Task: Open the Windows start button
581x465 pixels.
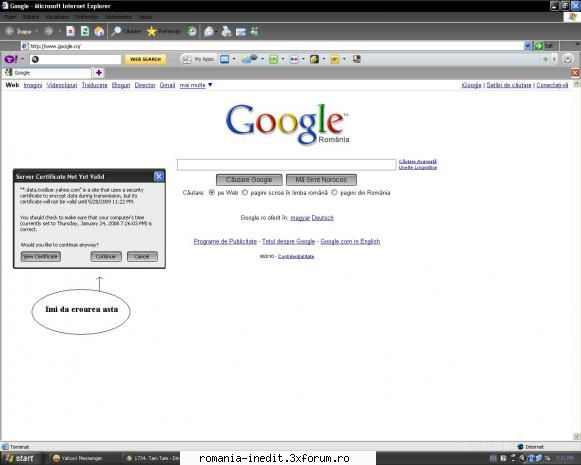Action: pyautogui.click(x=20, y=458)
